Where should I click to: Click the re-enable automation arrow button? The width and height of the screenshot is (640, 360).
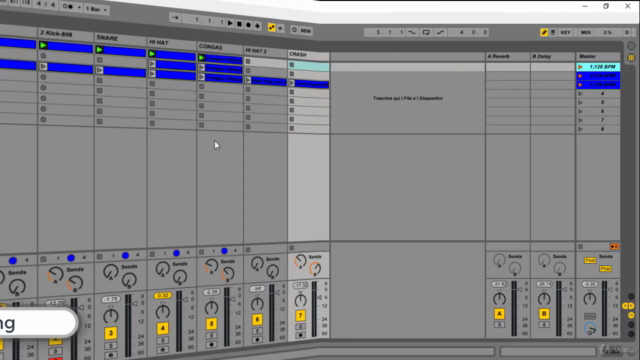click(280, 28)
